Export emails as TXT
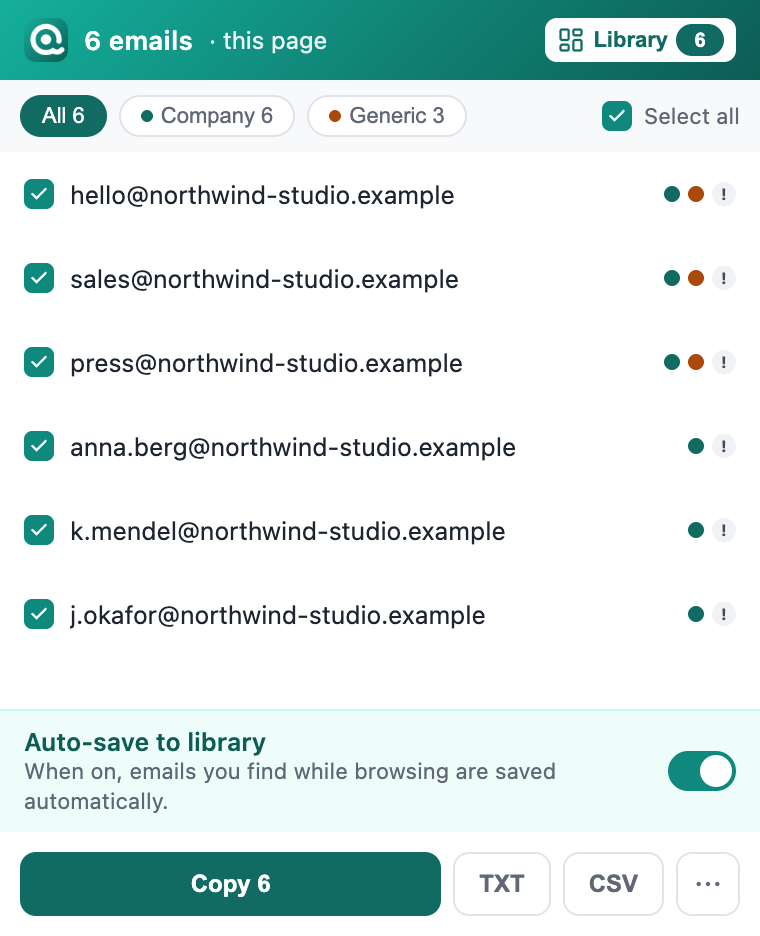This screenshot has height=936, width=760. [501, 884]
